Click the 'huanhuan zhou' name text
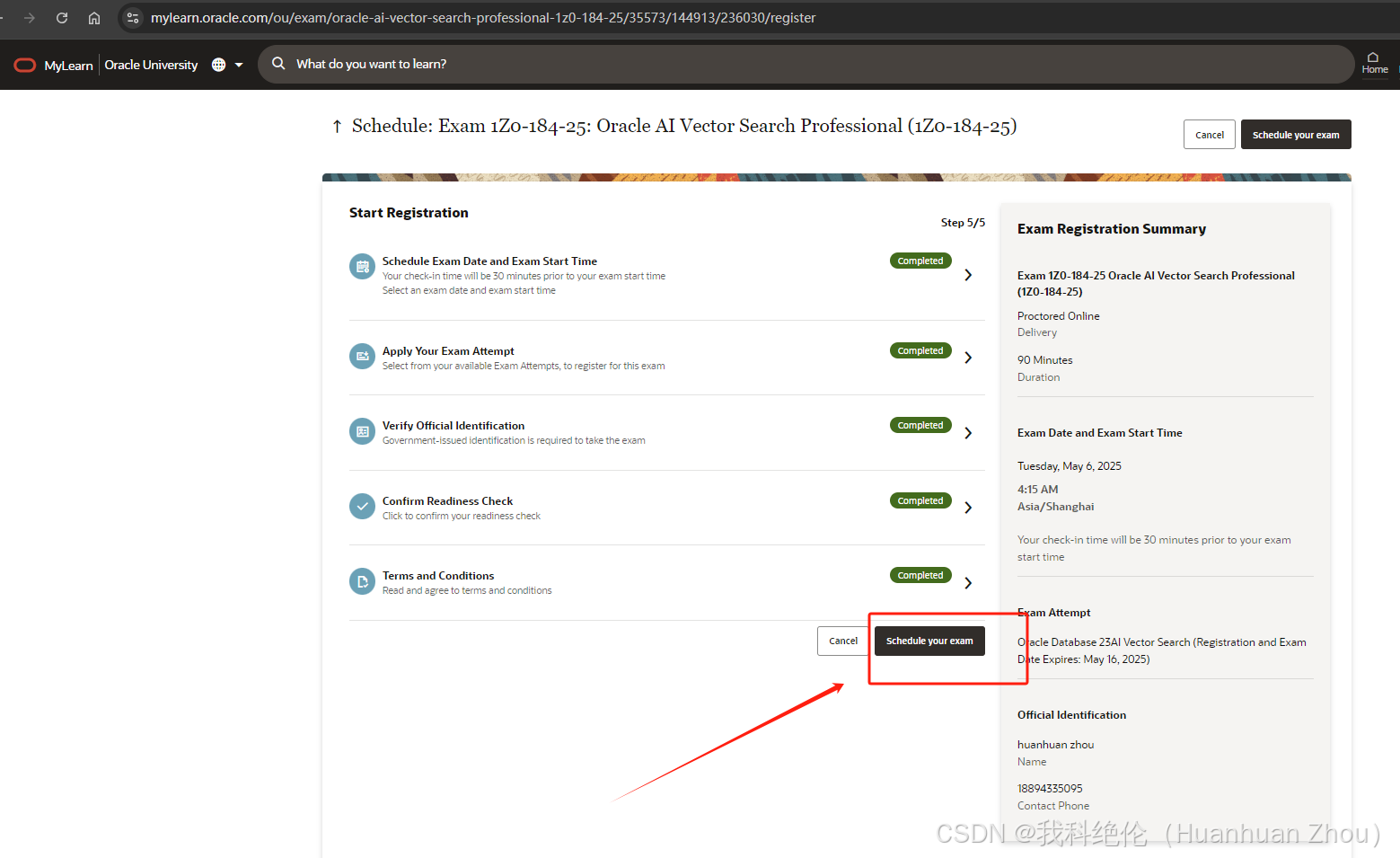Screen dimensions: 1400x858 click(x=1056, y=745)
